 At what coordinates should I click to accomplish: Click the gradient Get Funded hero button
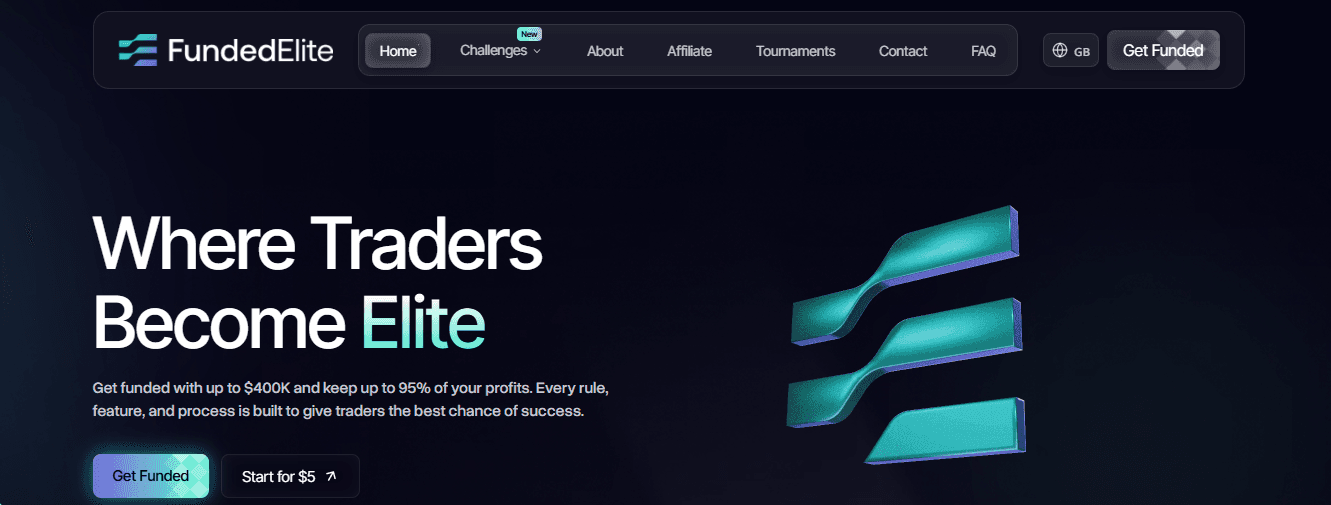coord(151,476)
